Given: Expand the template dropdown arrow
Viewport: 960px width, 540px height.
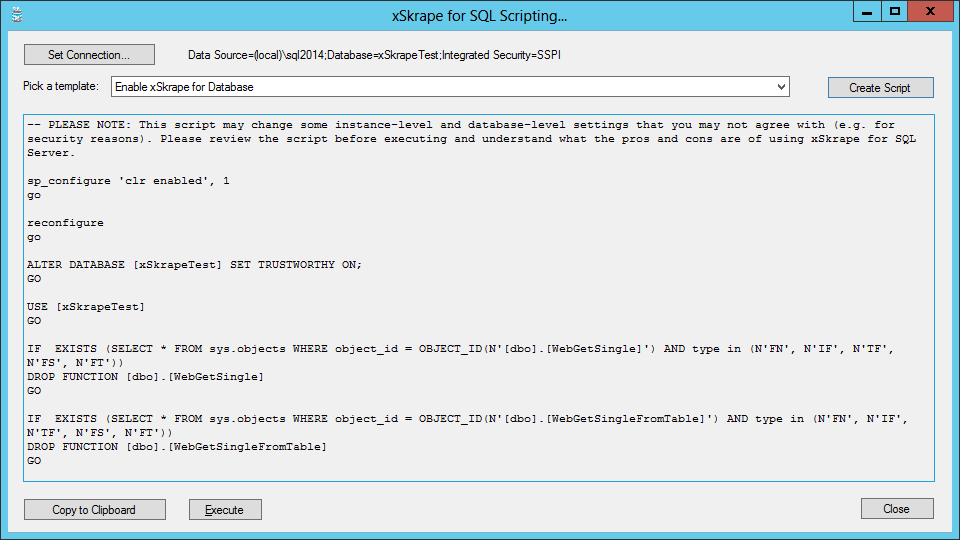Looking at the screenshot, I should tap(781, 87).
